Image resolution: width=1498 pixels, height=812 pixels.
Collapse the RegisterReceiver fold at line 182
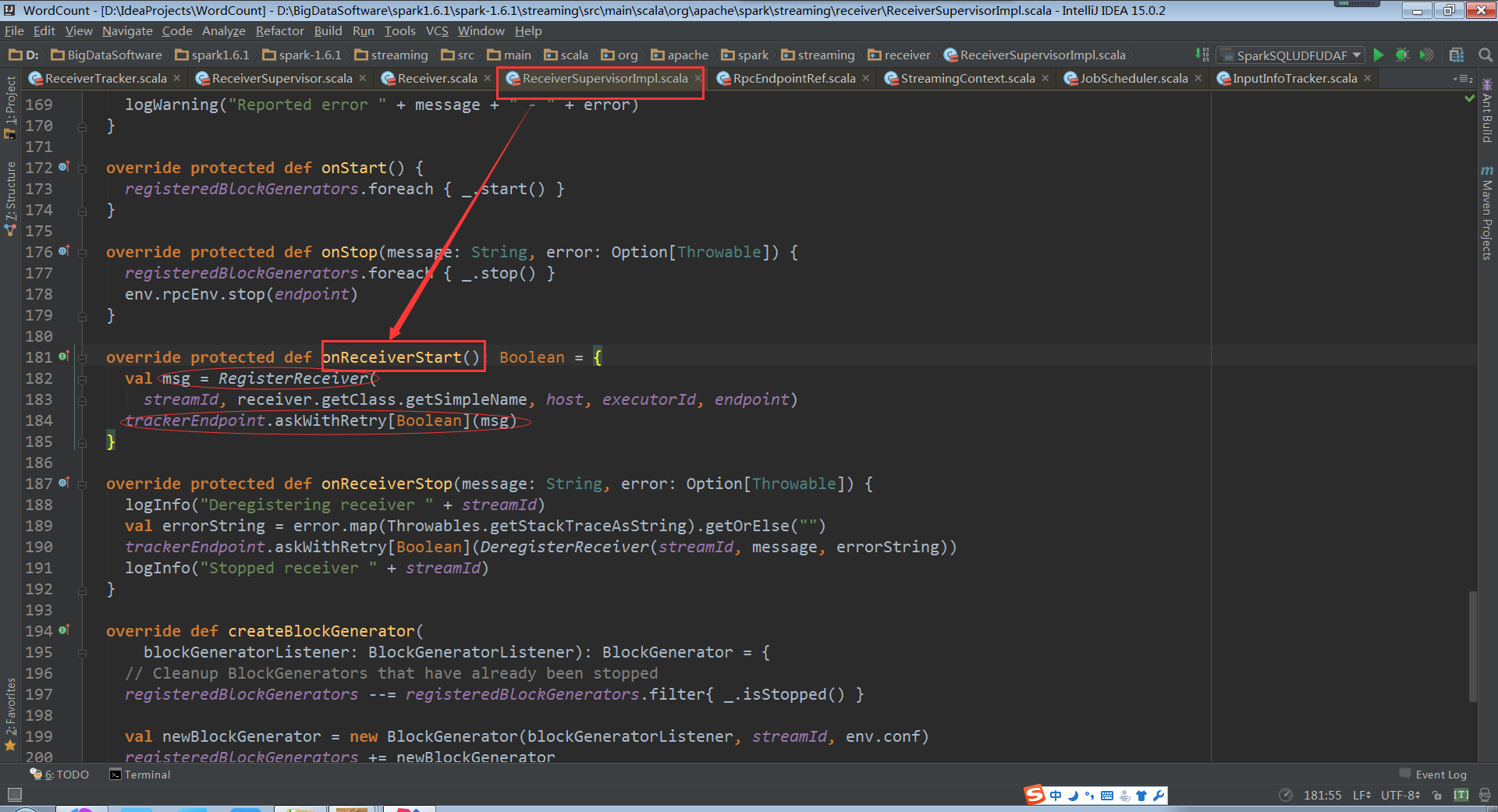coord(82,379)
